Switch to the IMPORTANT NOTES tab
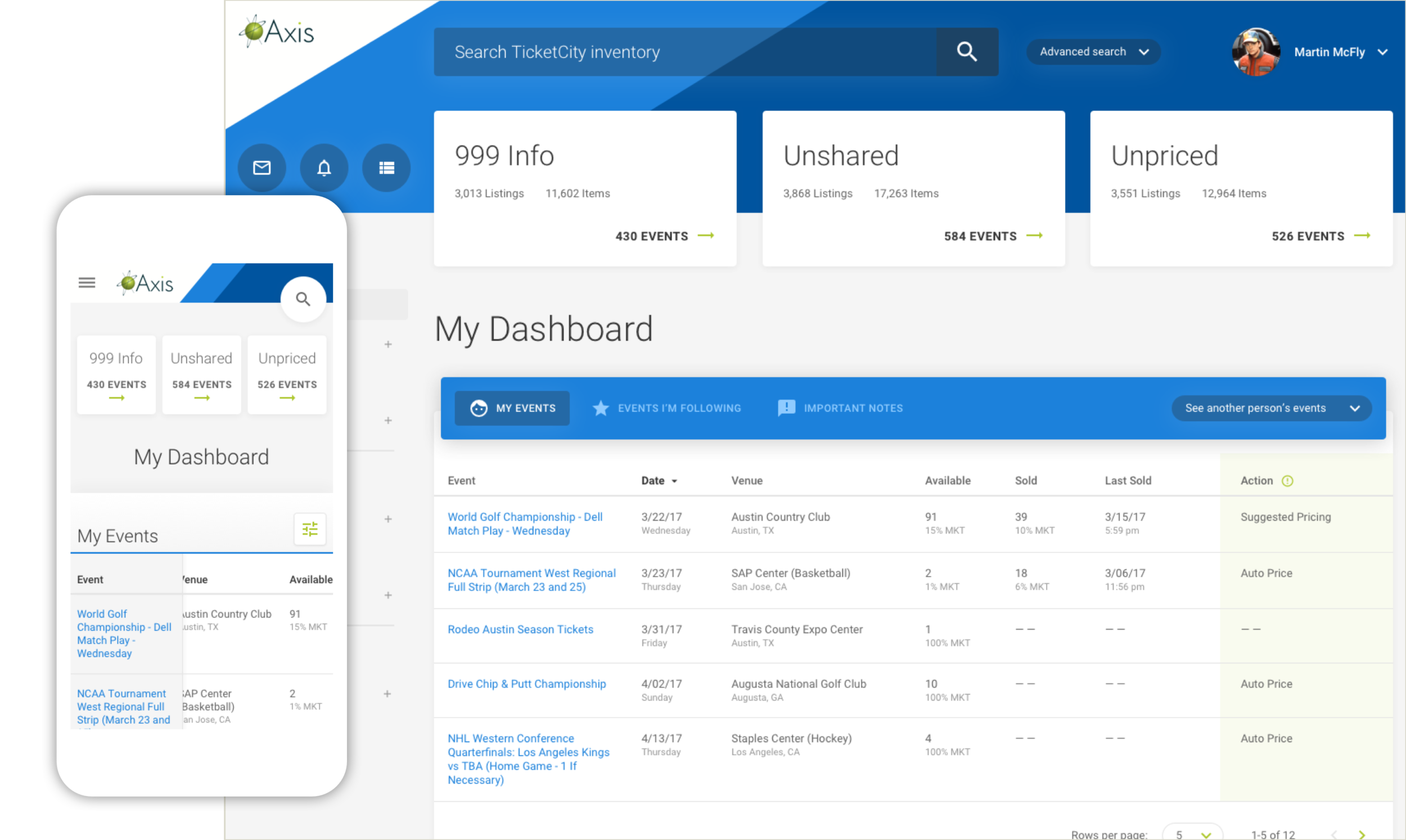The image size is (1406, 840). [841, 408]
